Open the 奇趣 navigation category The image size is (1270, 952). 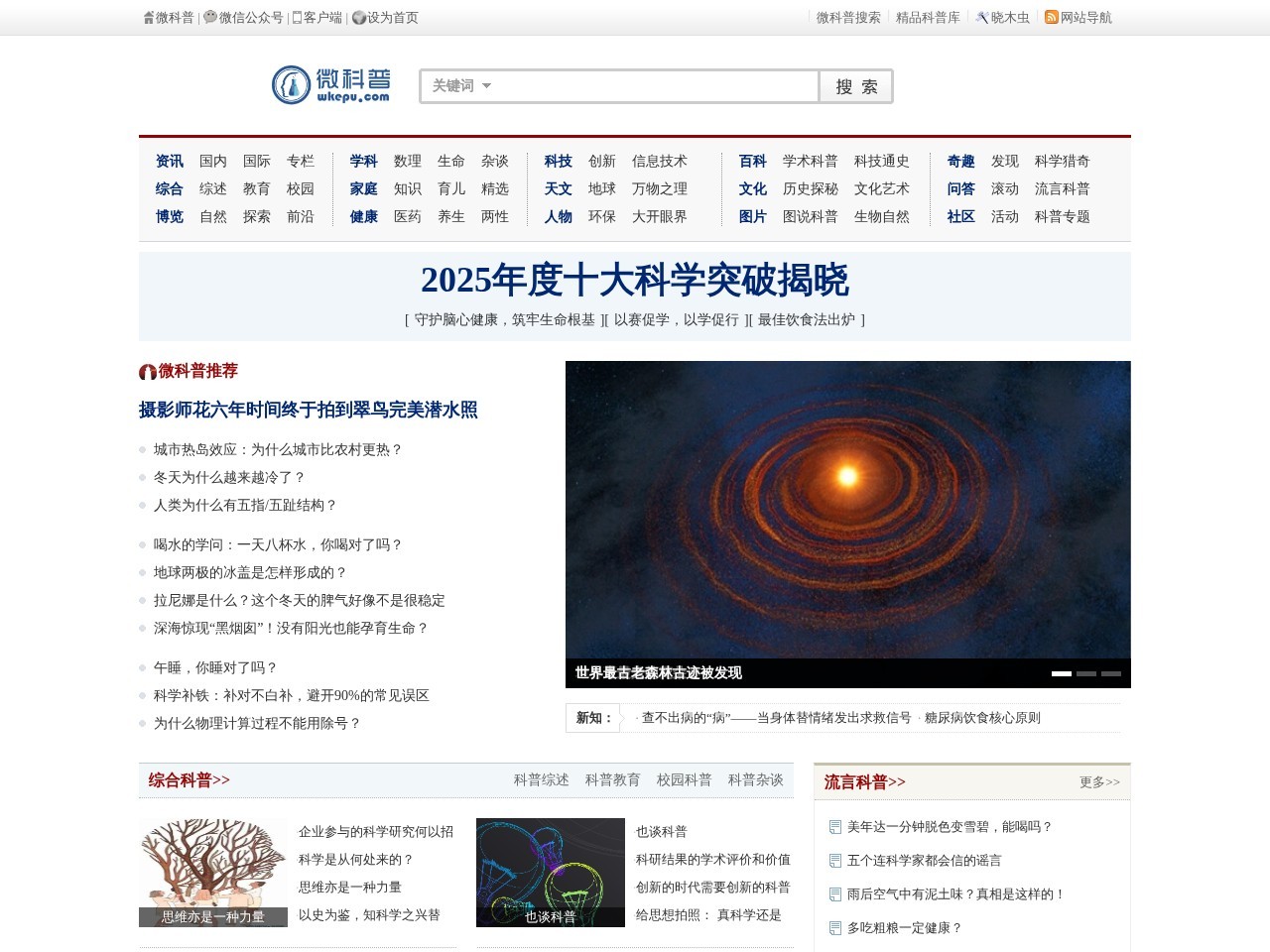(961, 161)
